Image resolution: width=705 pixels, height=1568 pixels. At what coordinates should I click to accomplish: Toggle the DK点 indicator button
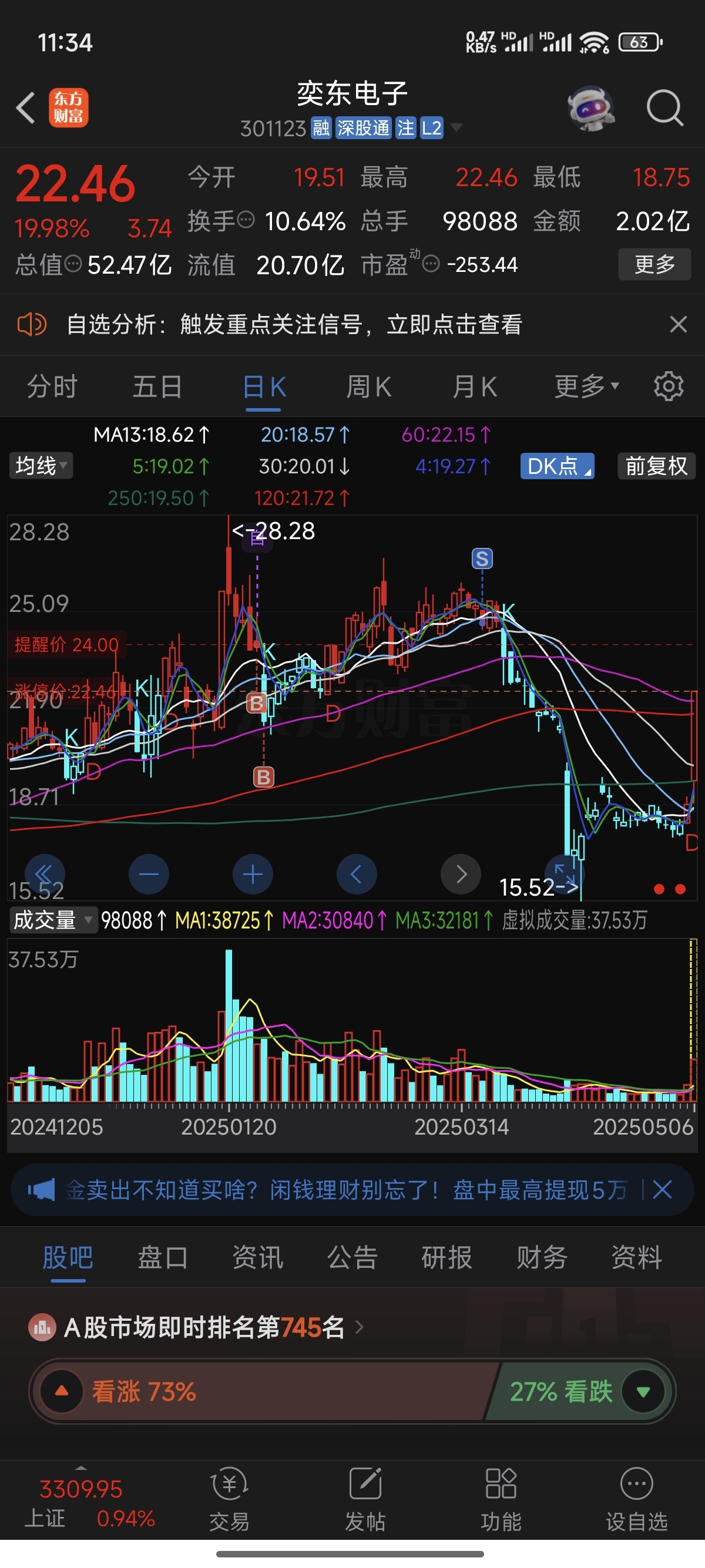[557, 466]
